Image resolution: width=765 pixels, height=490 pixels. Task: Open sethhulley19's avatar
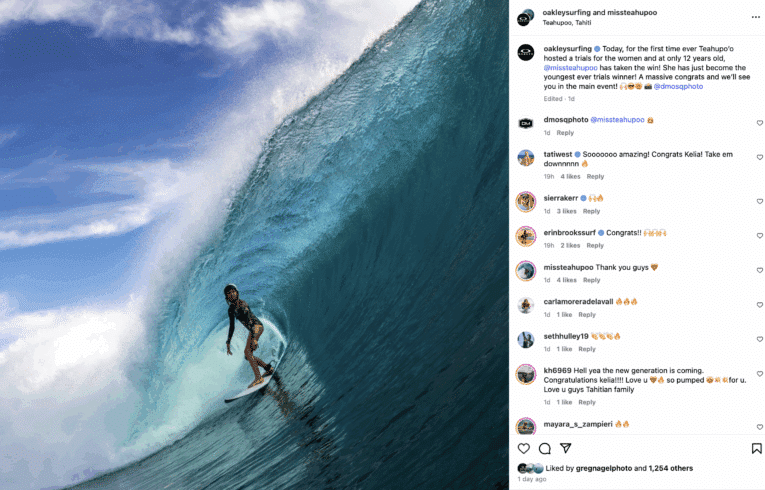[526, 340]
